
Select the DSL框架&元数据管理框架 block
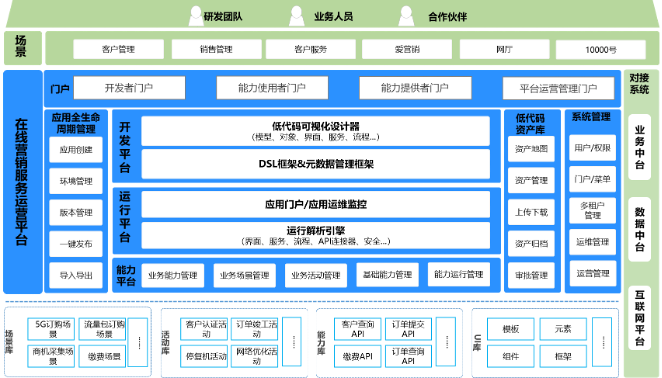(x=315, y=164)
